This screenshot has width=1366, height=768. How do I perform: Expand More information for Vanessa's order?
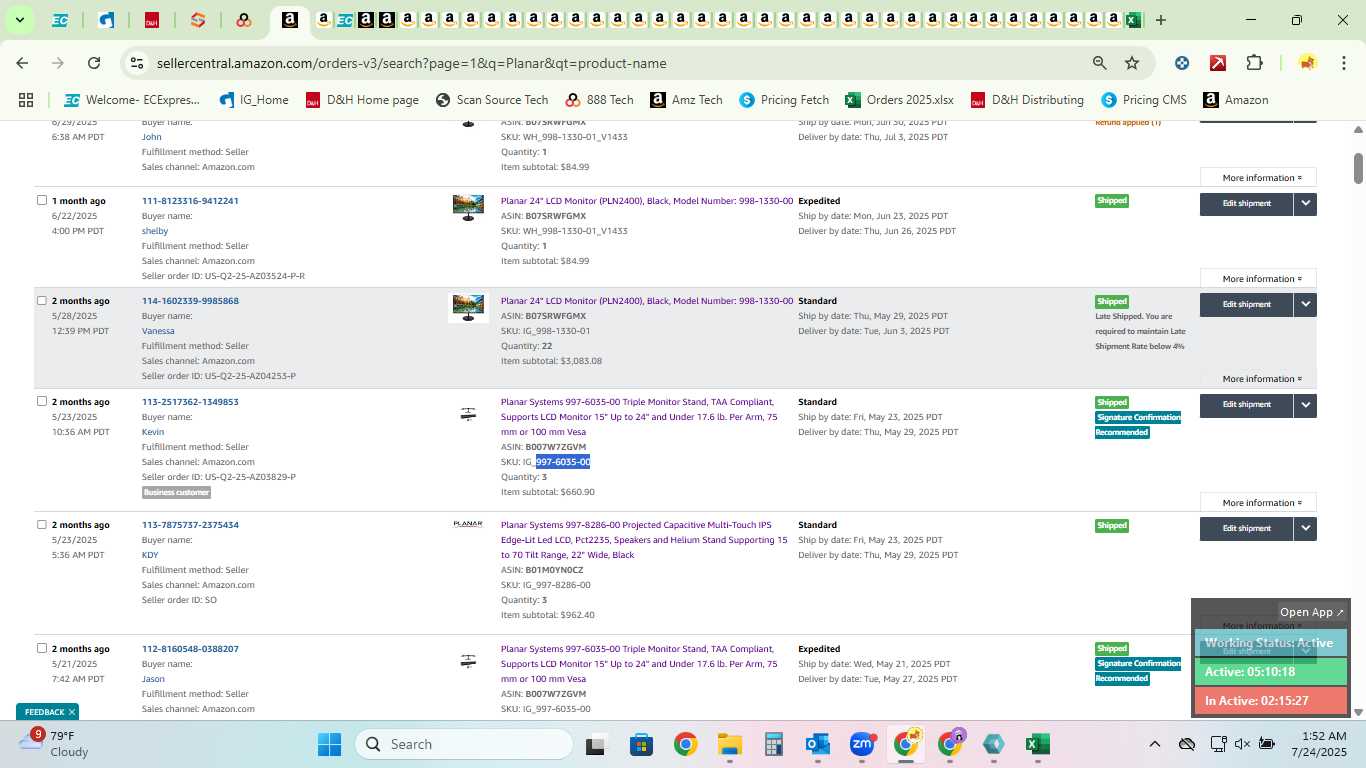(1258, 379)
